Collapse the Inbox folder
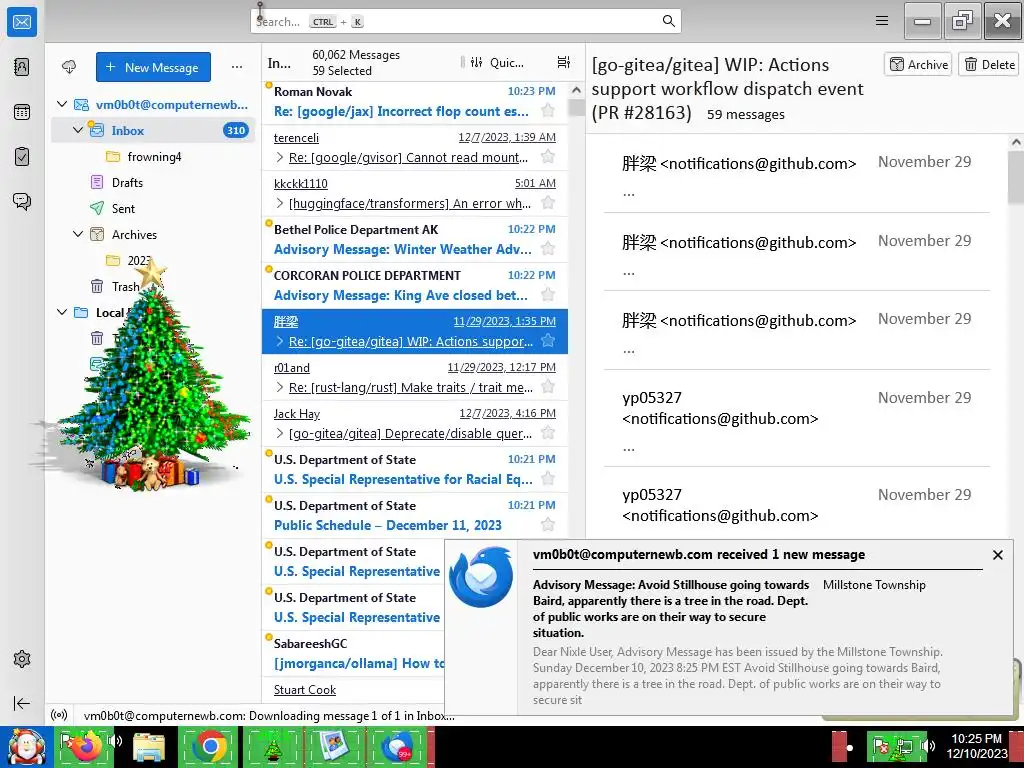 [78, 130]
